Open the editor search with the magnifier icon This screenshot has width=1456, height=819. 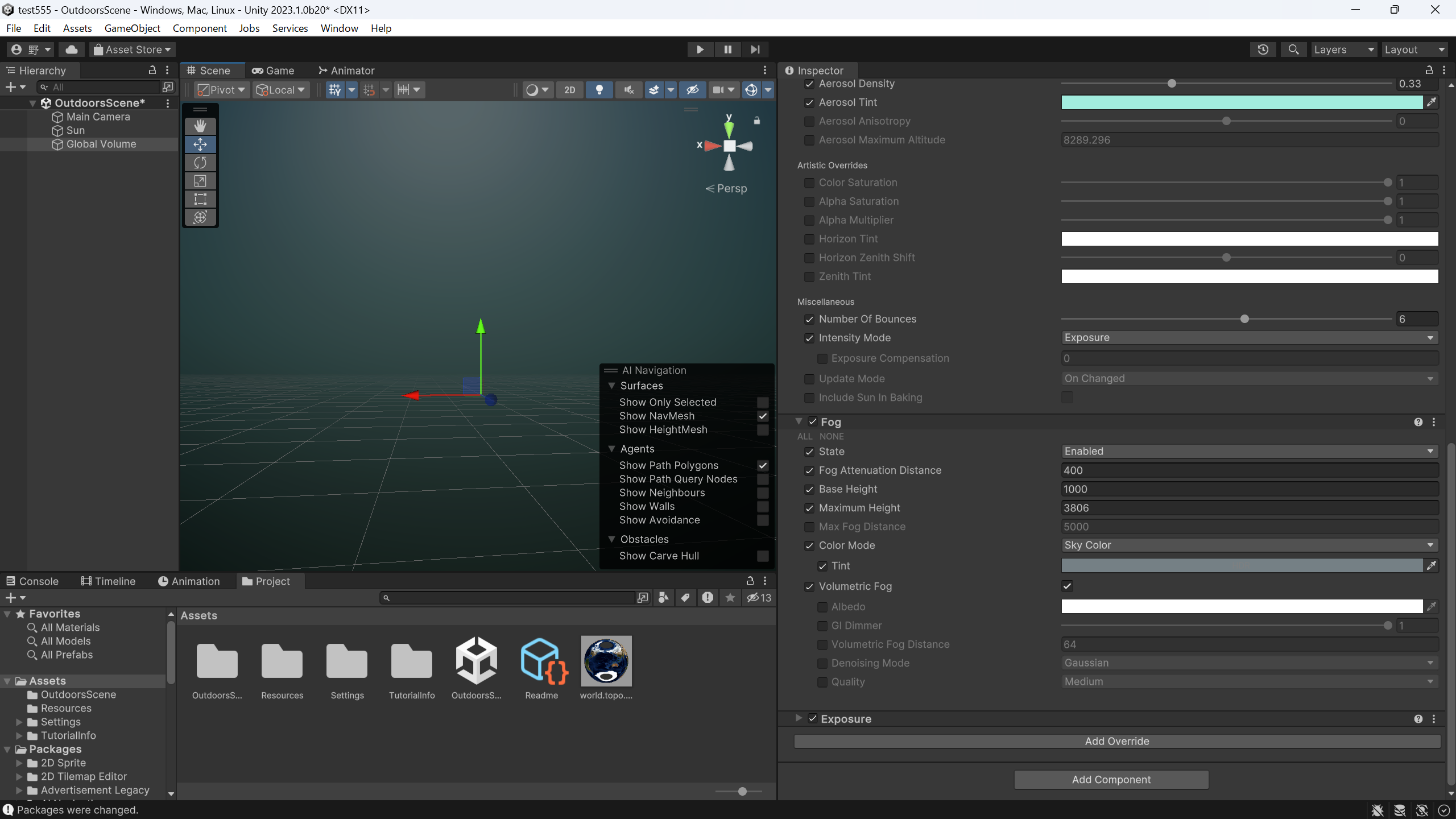[x=1293, y=49]
